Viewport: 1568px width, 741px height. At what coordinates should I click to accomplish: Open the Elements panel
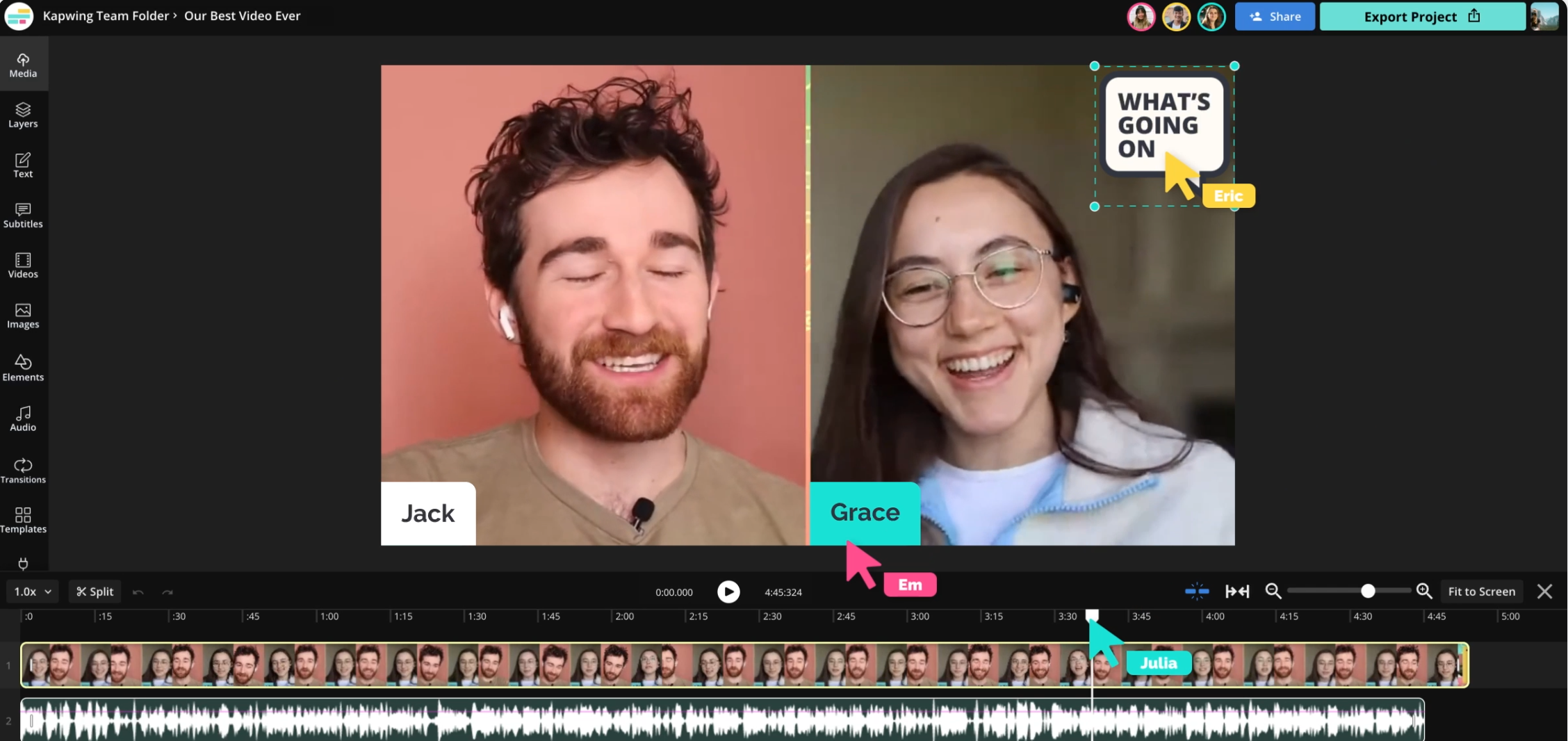pos(23,368)
